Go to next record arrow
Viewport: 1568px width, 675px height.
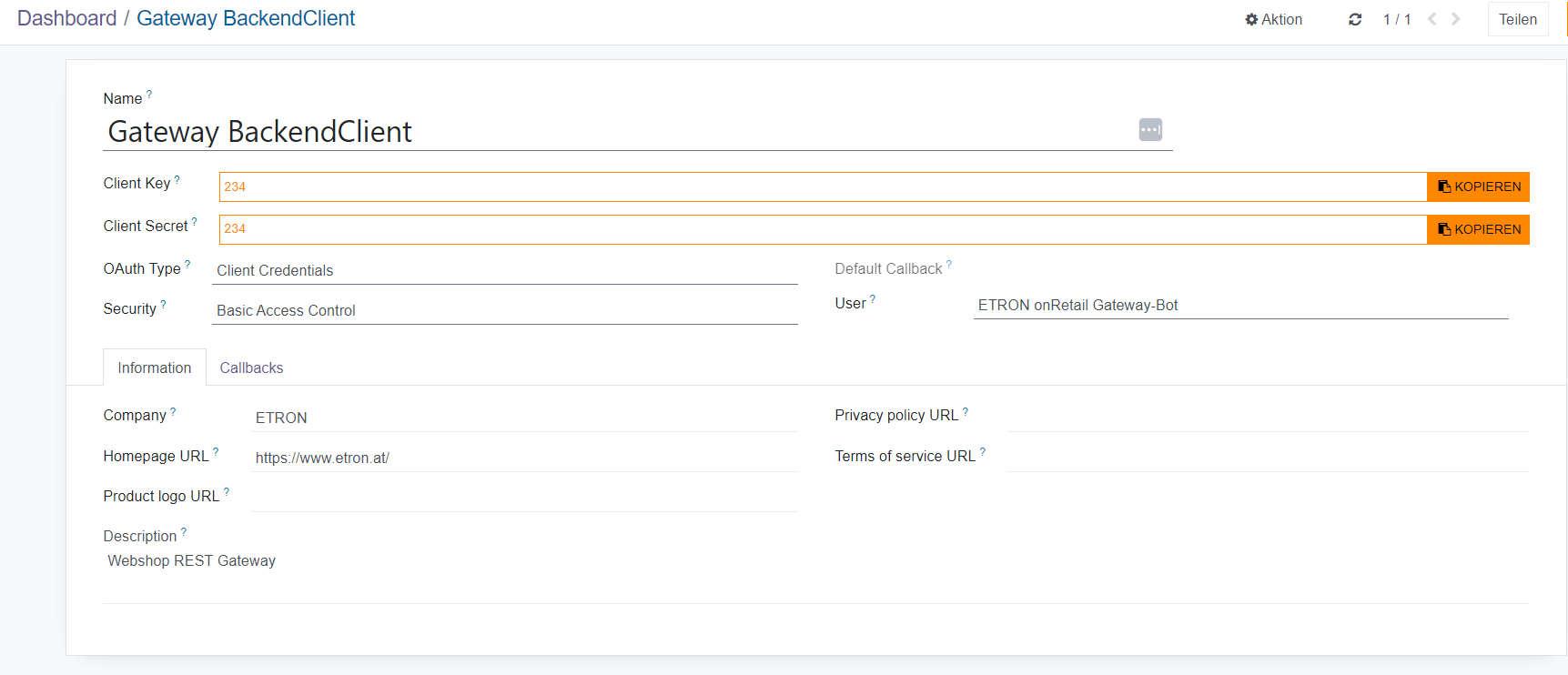tap(1456, 19)
